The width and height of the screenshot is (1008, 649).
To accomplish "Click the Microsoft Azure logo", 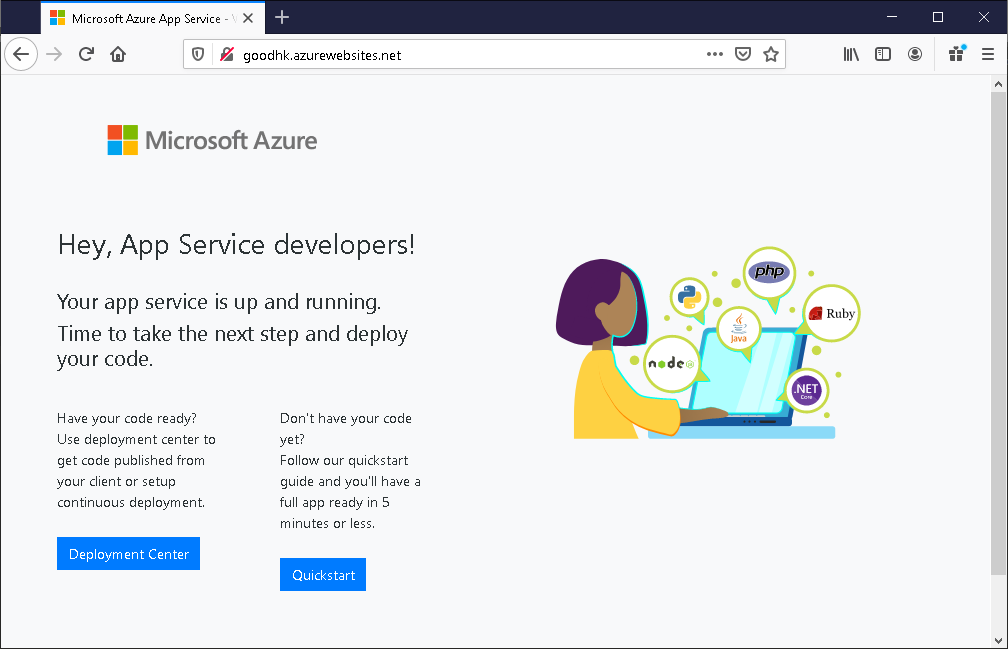I will pyautogui.click(x=212, y=140).
